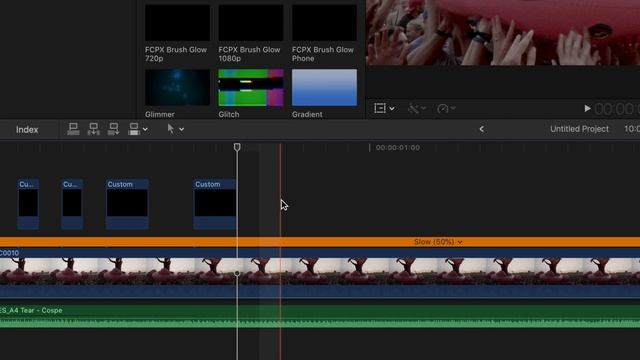Select the Glitch generator thumbnail
Image resolution: width=640 pixels, height=360 pixels.
pyautogui.click(x=251, y=87)
